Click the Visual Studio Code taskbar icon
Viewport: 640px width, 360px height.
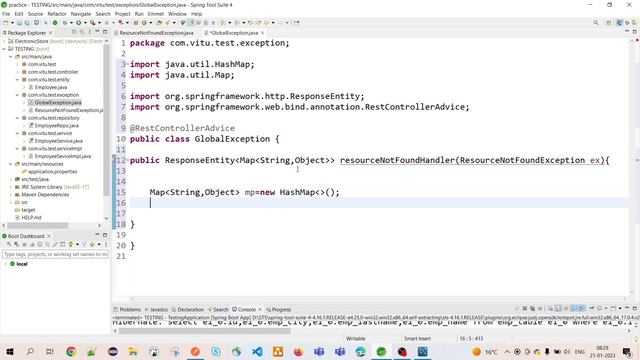click(257, 351)
